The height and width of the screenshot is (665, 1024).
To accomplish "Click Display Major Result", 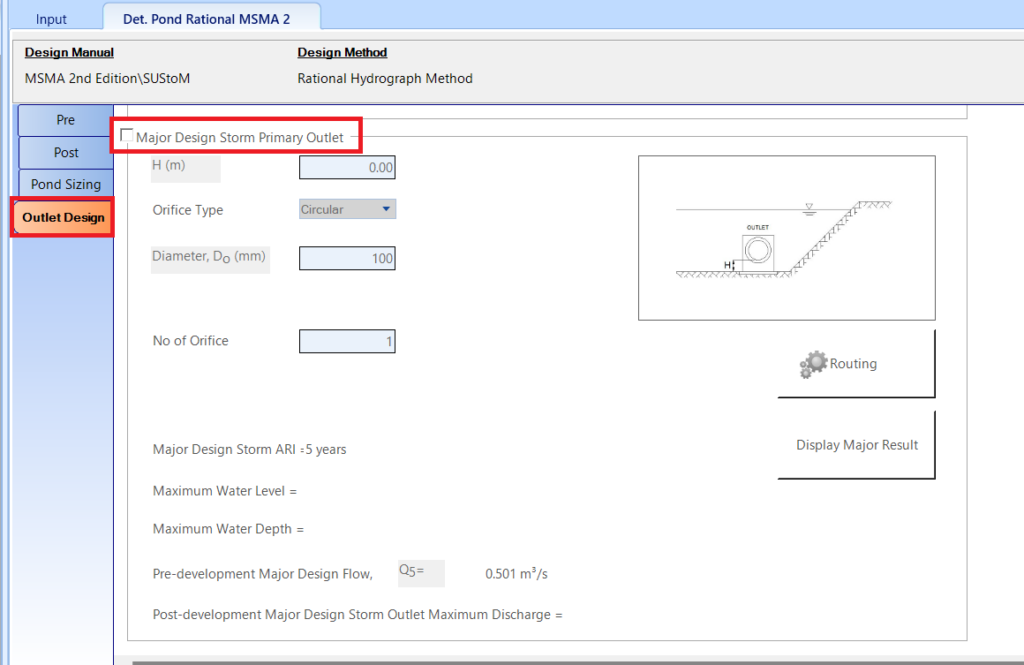I will (855, 444).
